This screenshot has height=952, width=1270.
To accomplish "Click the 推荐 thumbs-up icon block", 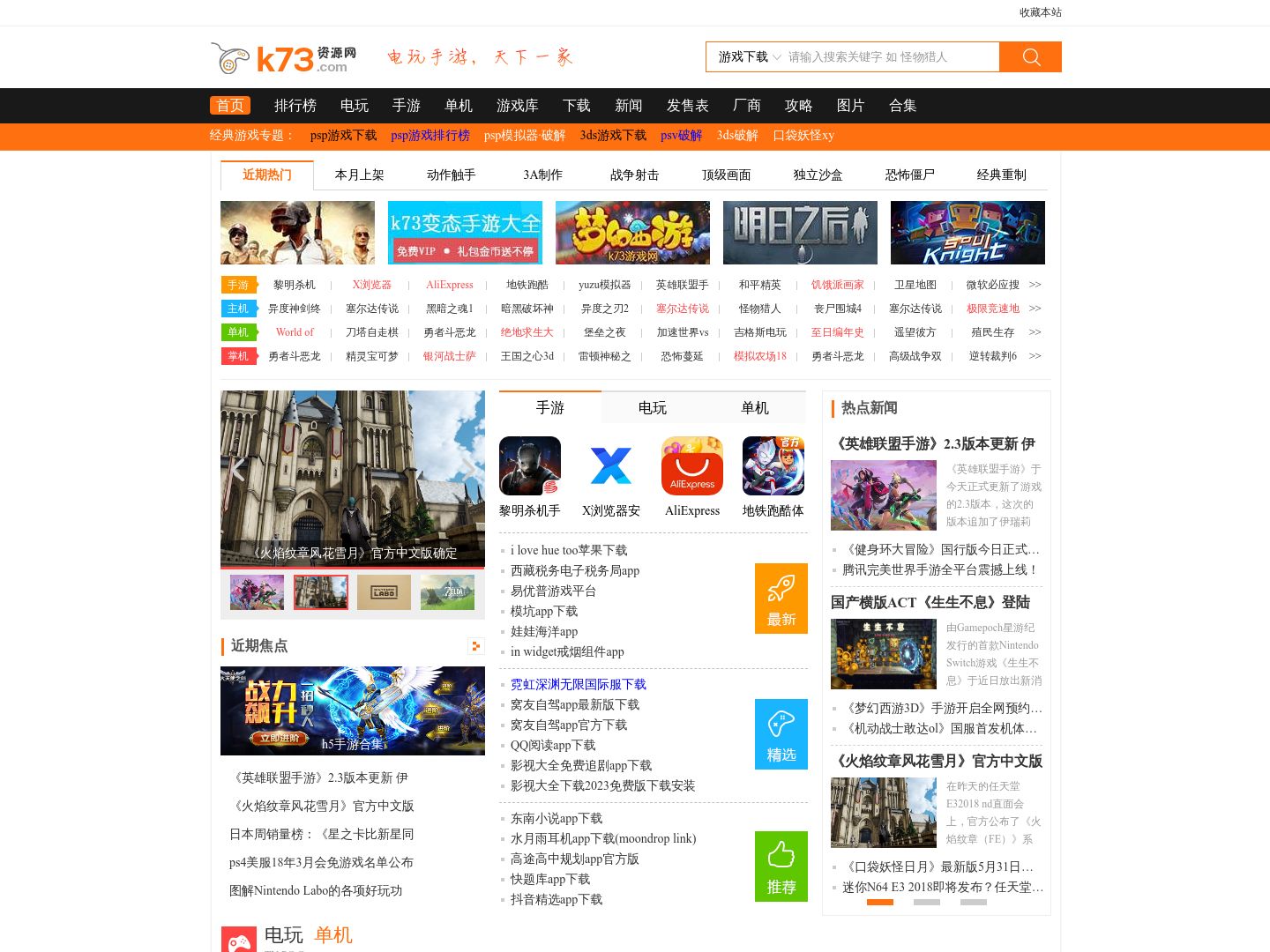I will click(781, 866).
